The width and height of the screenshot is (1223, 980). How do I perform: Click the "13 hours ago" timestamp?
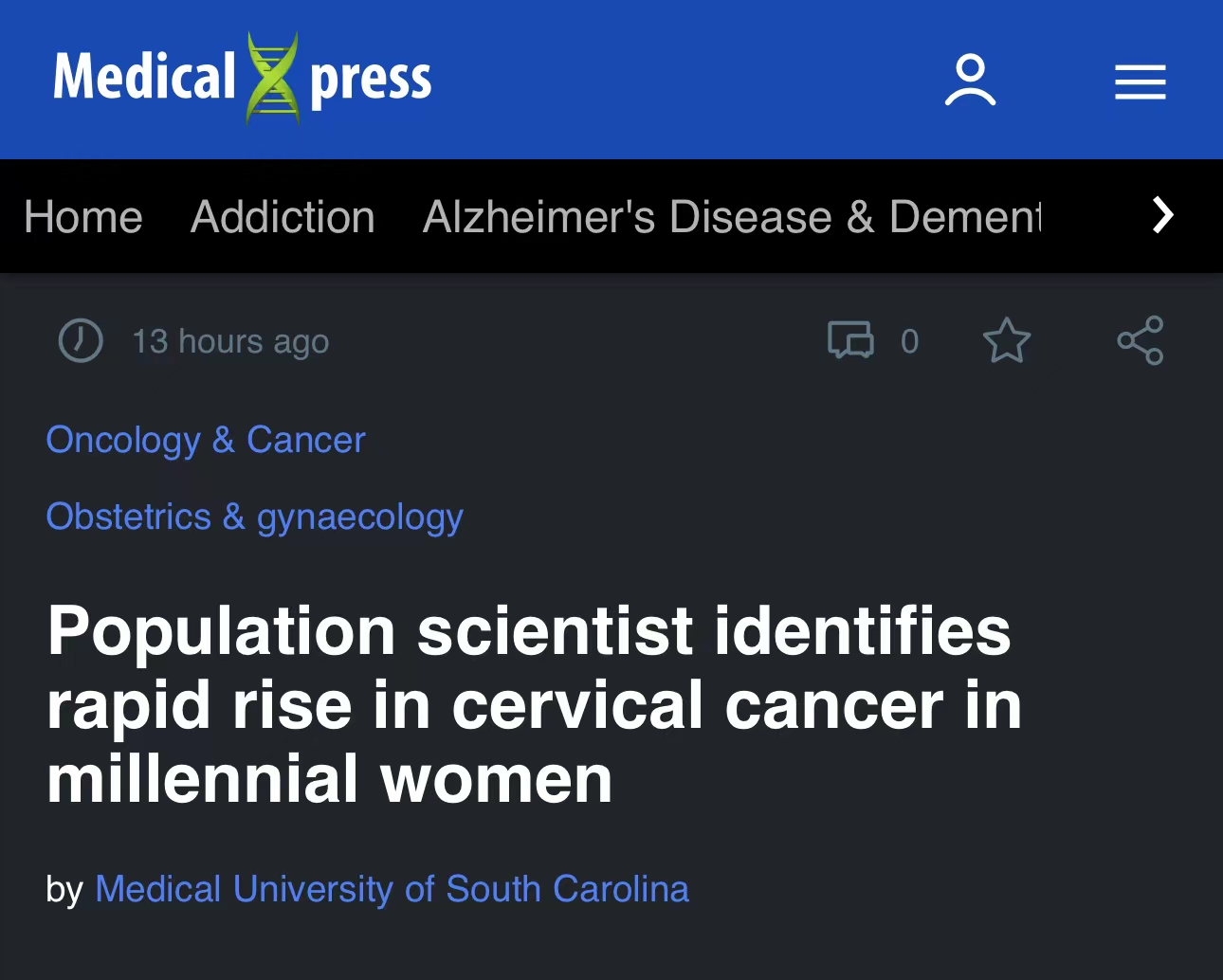point(230,341)
